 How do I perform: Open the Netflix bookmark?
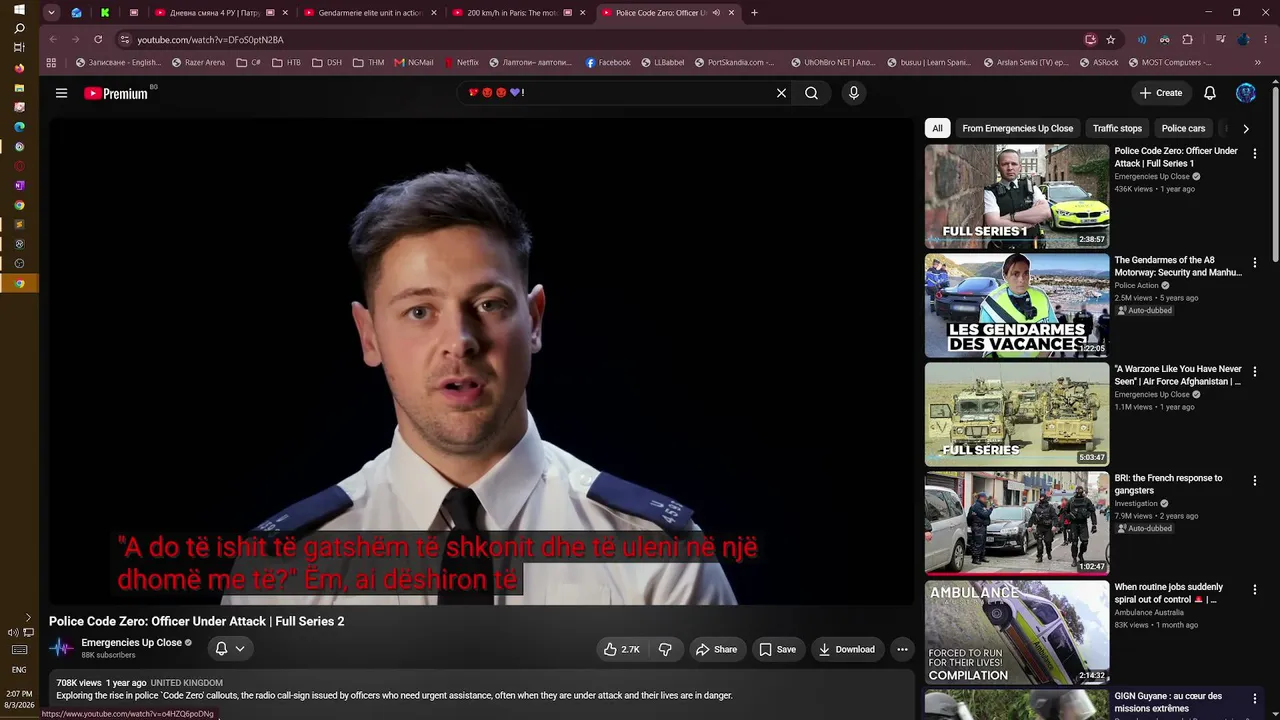click(x=461, y=62)
